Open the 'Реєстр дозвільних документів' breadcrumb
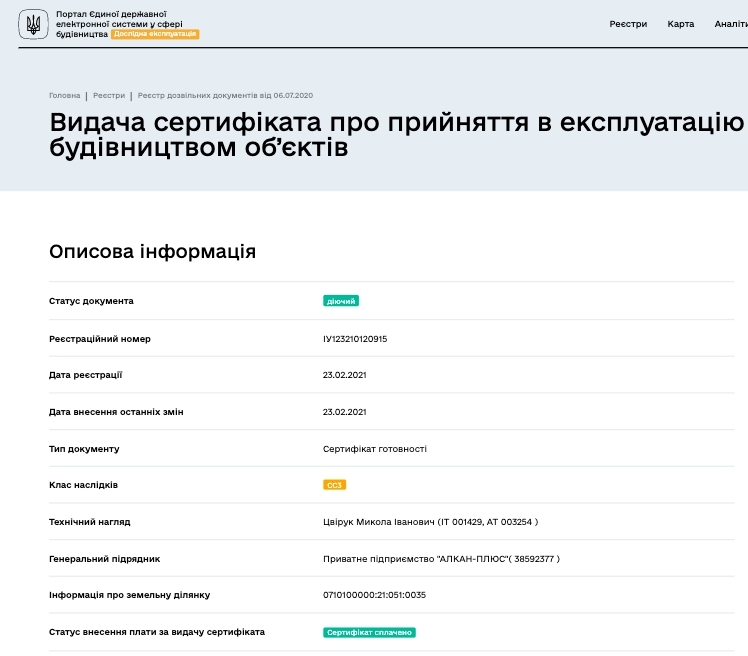The image size is (748, 656). [x=225, y=95]
